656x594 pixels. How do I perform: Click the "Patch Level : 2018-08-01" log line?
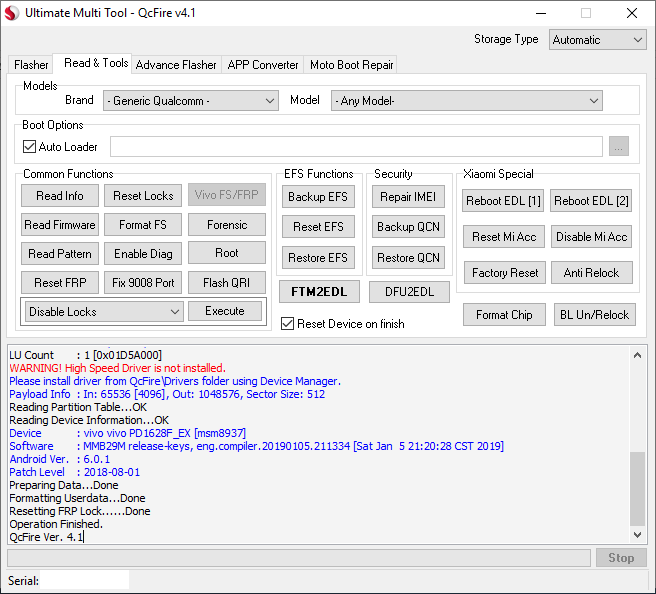point(74,472)
